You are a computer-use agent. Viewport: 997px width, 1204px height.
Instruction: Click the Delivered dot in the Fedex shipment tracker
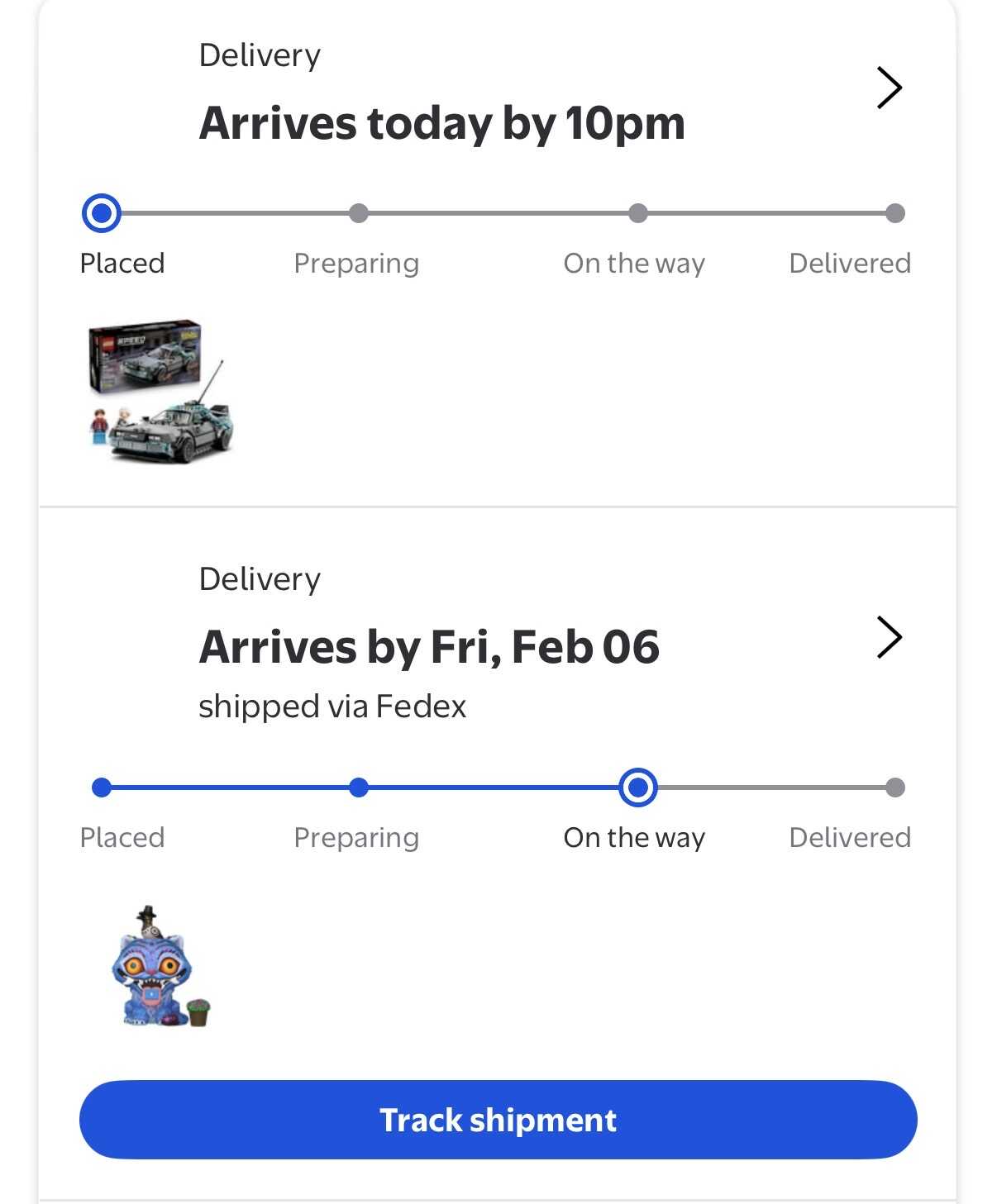[x=894, y=788]
